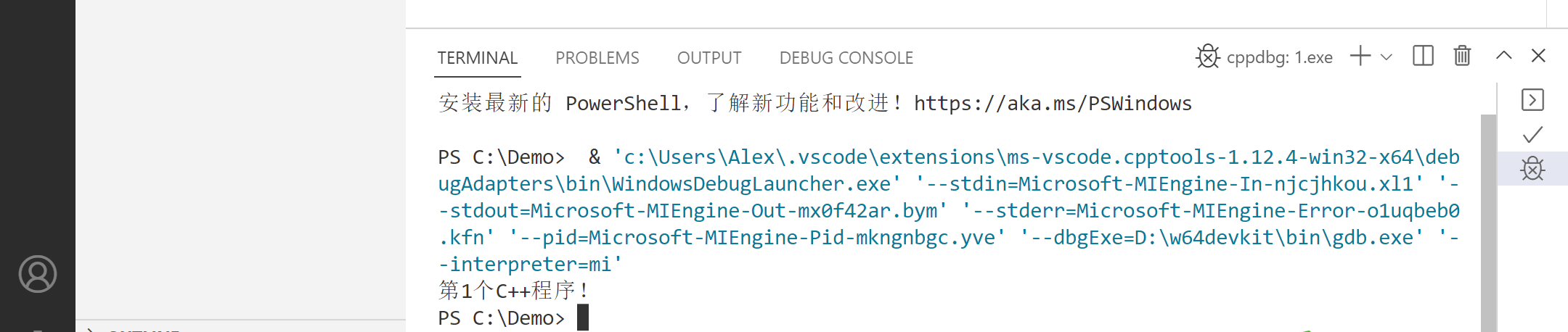The width and height of the screenshot is (1568, 332).
Task: Click the cppdbg: 1.exe terminal label
Action: coord(1280,57)
